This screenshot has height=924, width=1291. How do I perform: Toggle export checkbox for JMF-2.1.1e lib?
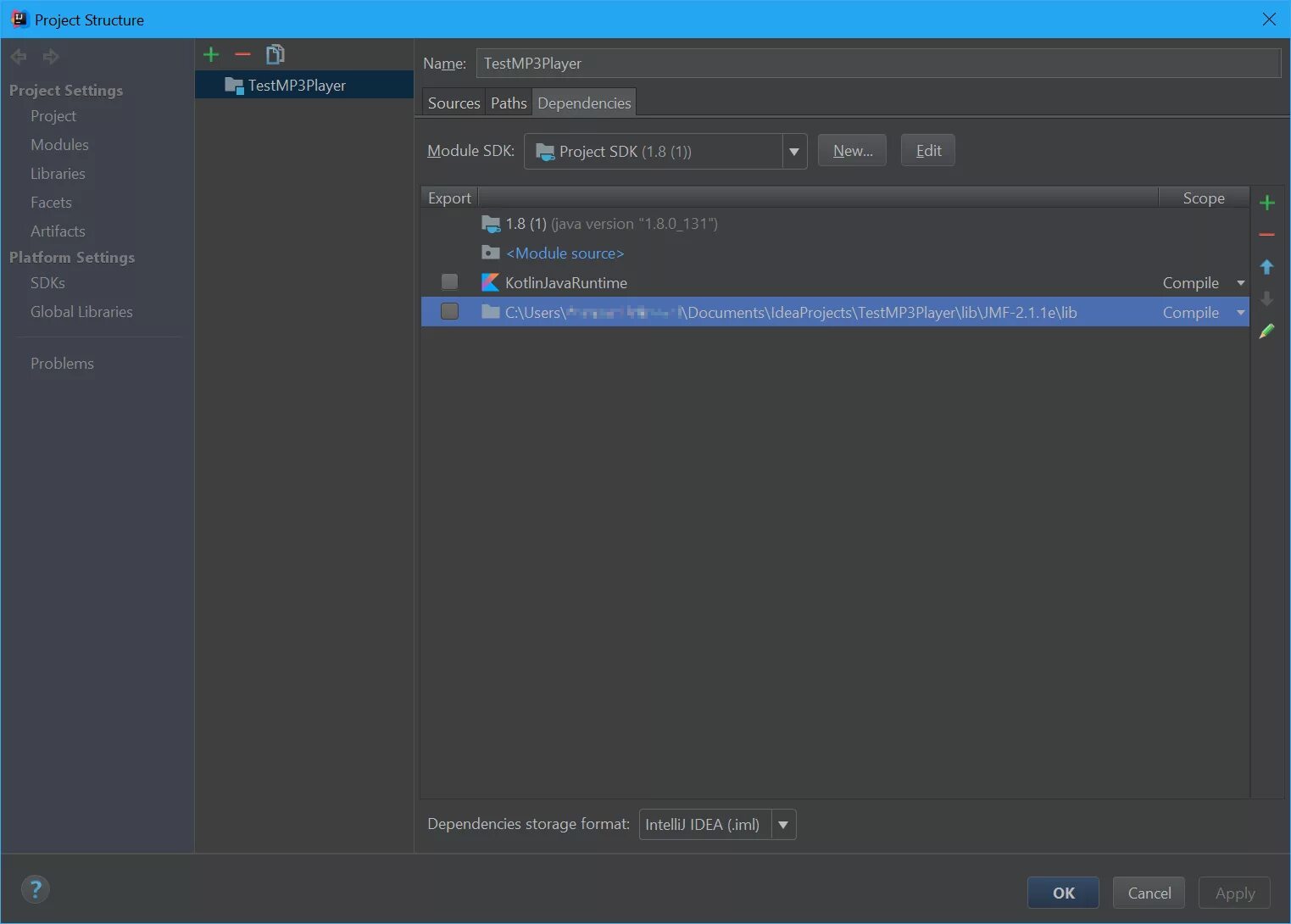(449, 311)
